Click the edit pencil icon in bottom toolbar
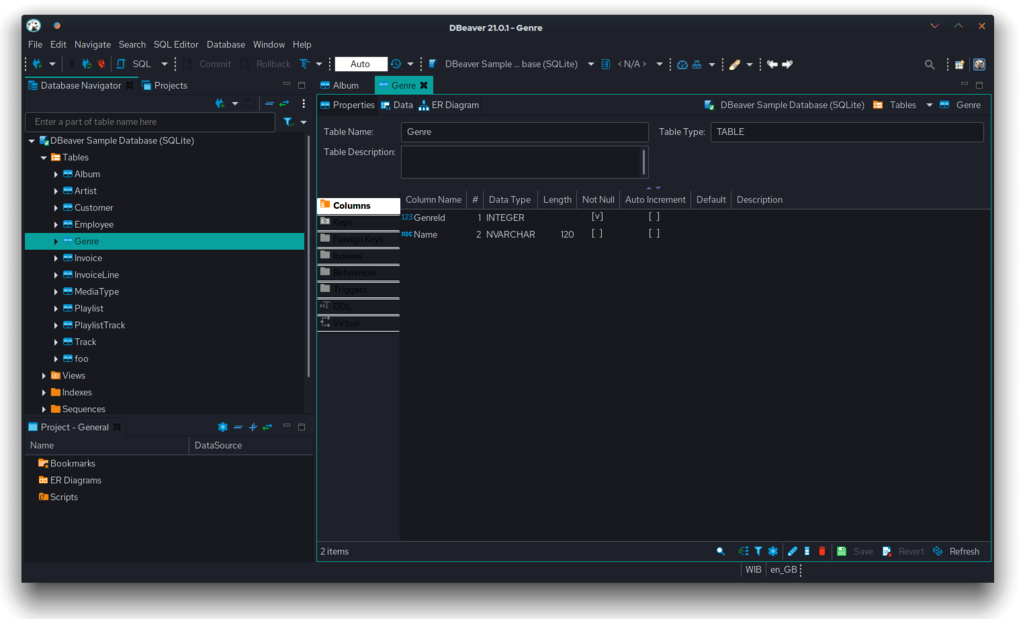The width and height of the screenshot is (1024, 619). [792, 551]
